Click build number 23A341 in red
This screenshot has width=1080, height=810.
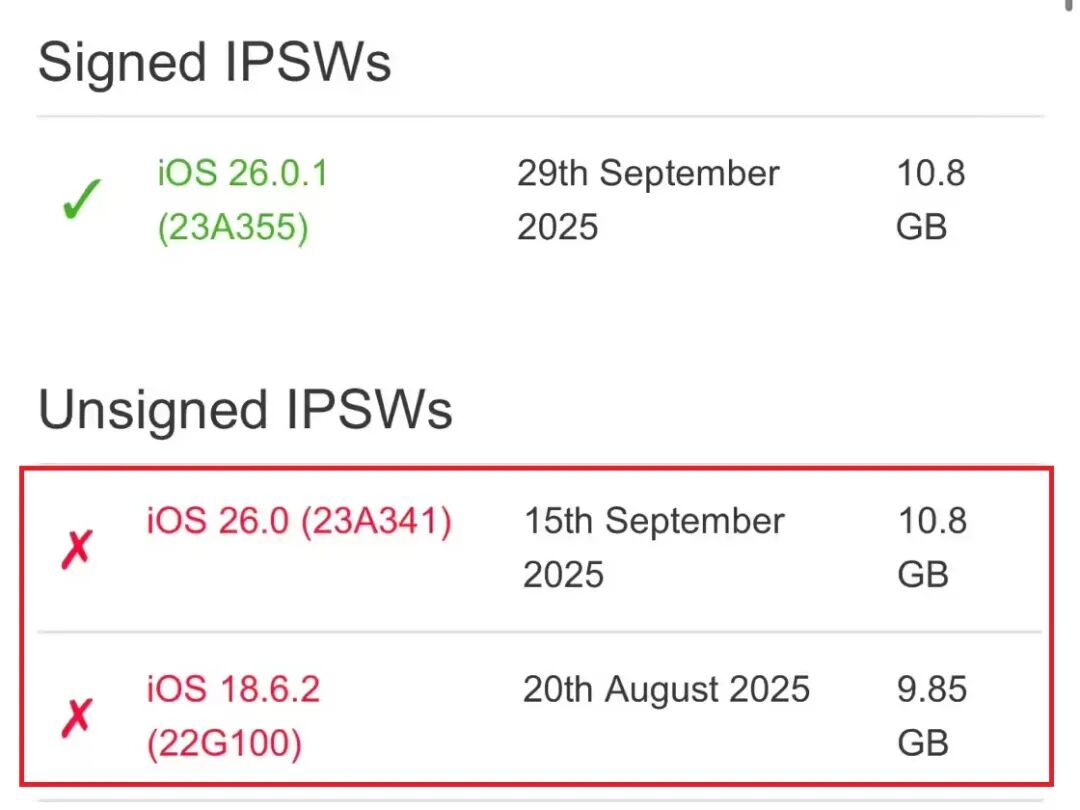377,521
